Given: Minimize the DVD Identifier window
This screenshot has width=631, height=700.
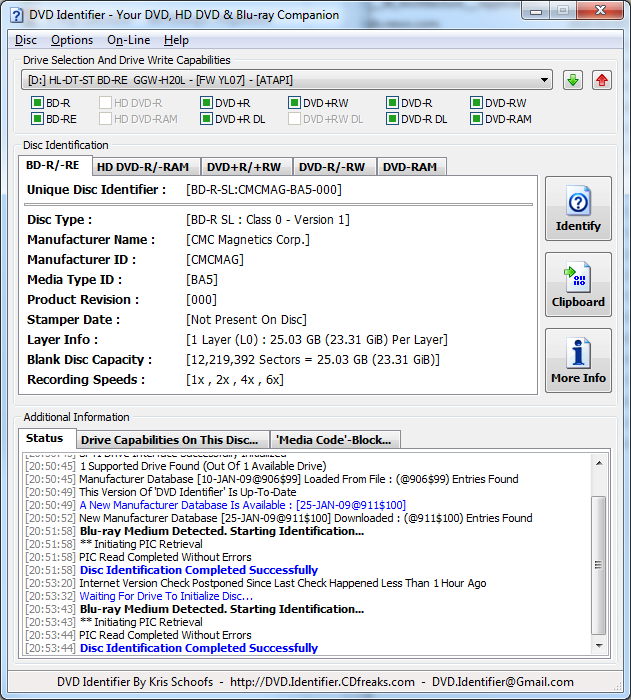Looking at the screenshot, I should pyautogui.click(x=535, y=11).
